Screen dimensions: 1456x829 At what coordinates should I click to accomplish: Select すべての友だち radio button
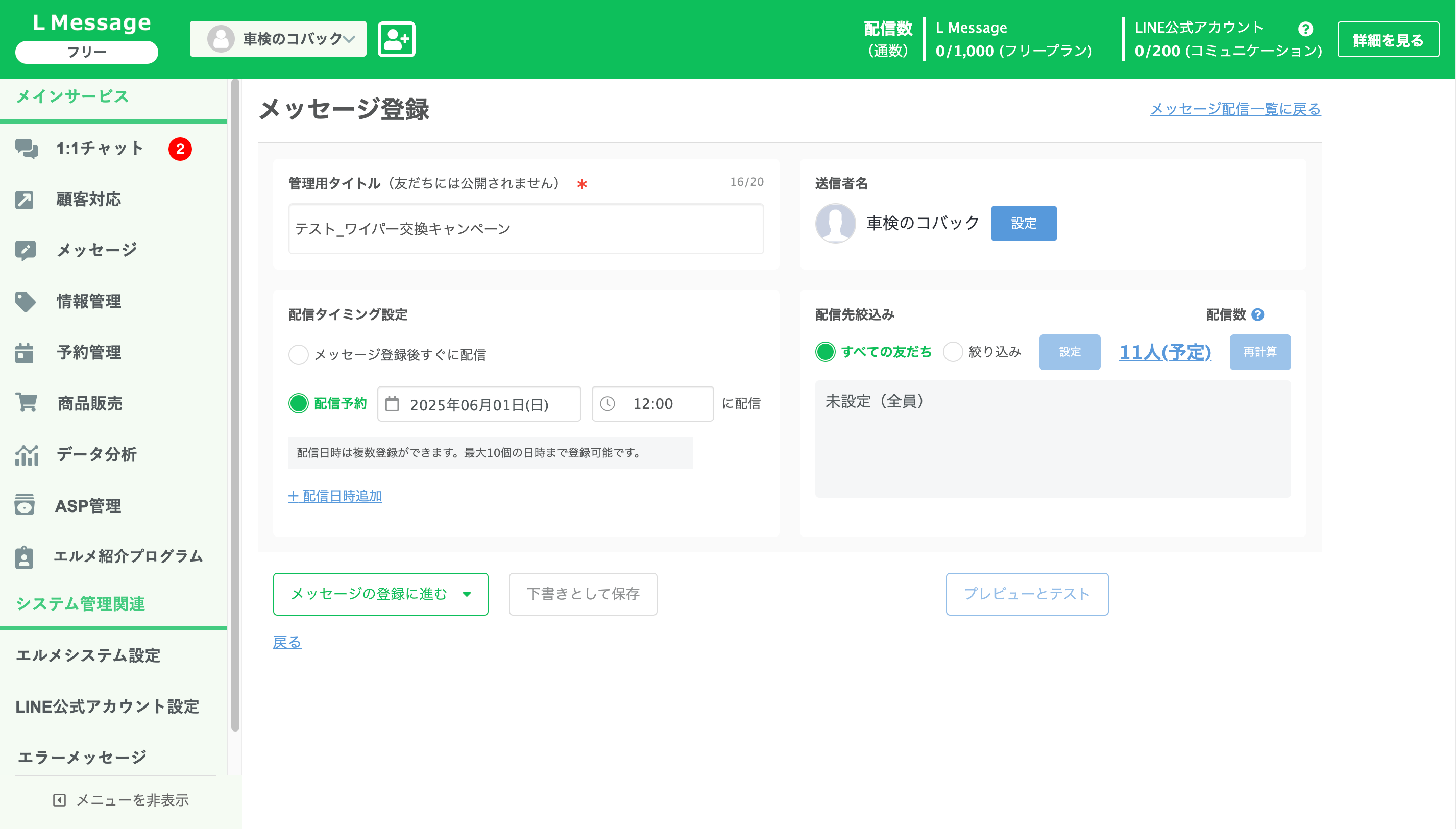coord(825,352)
